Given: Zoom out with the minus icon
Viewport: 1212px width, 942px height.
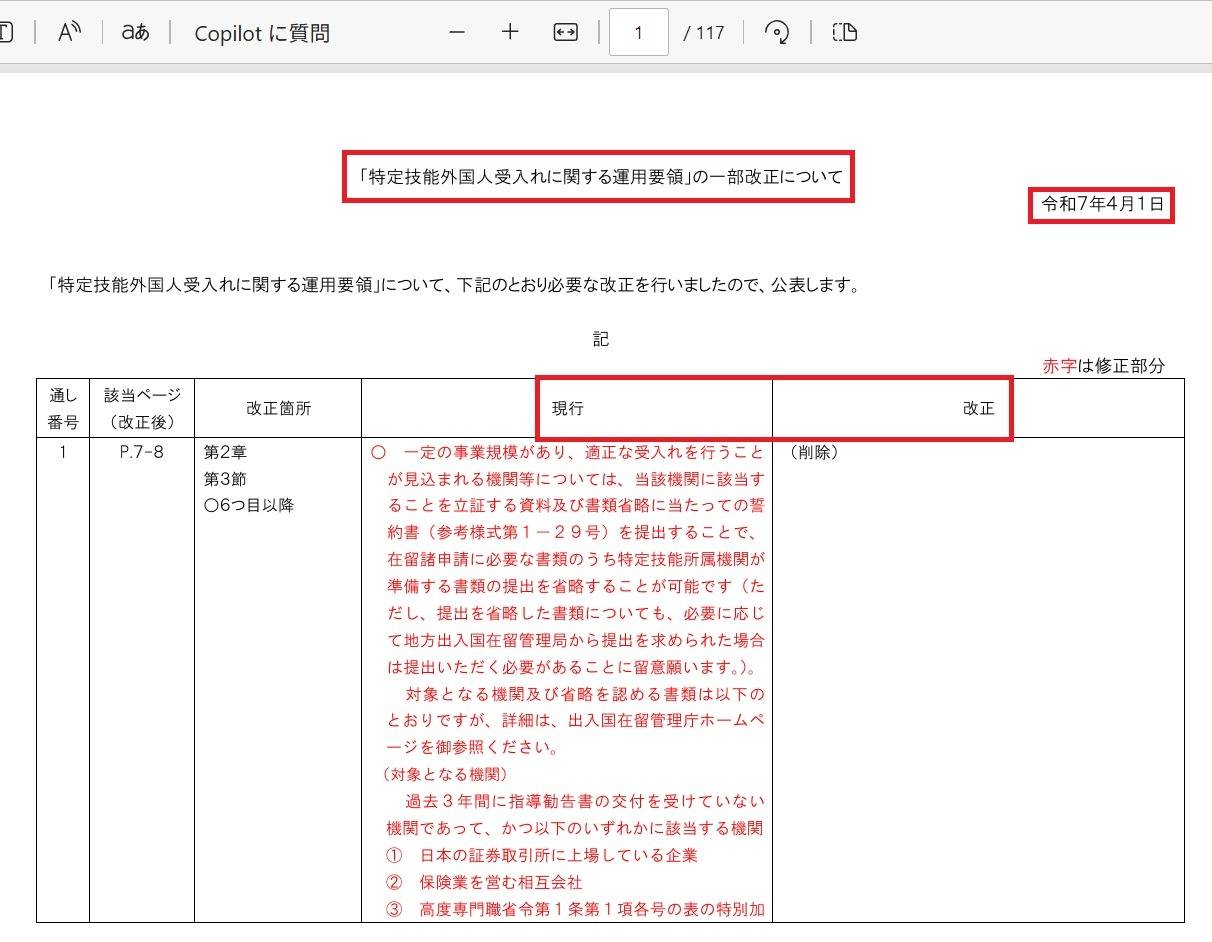Looking at the screenshot, I should point(457,32).
